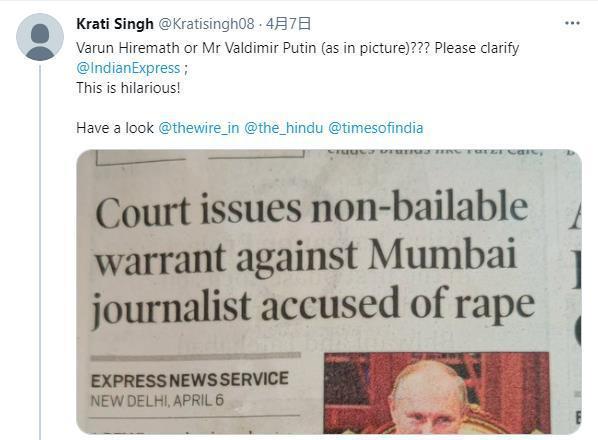The width and height of the screenshot is (598, 440).
Task: Open tweet permalink via the 4月7日 date
Action: coord(288,24)
